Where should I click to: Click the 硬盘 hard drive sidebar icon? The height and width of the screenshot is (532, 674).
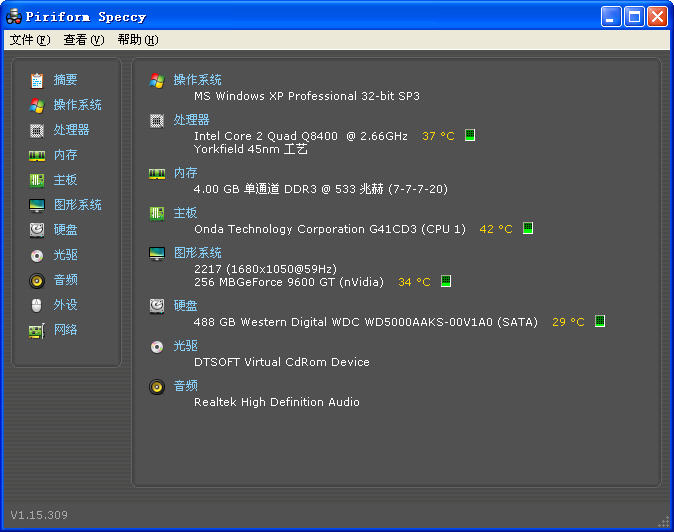click(37, 230)
